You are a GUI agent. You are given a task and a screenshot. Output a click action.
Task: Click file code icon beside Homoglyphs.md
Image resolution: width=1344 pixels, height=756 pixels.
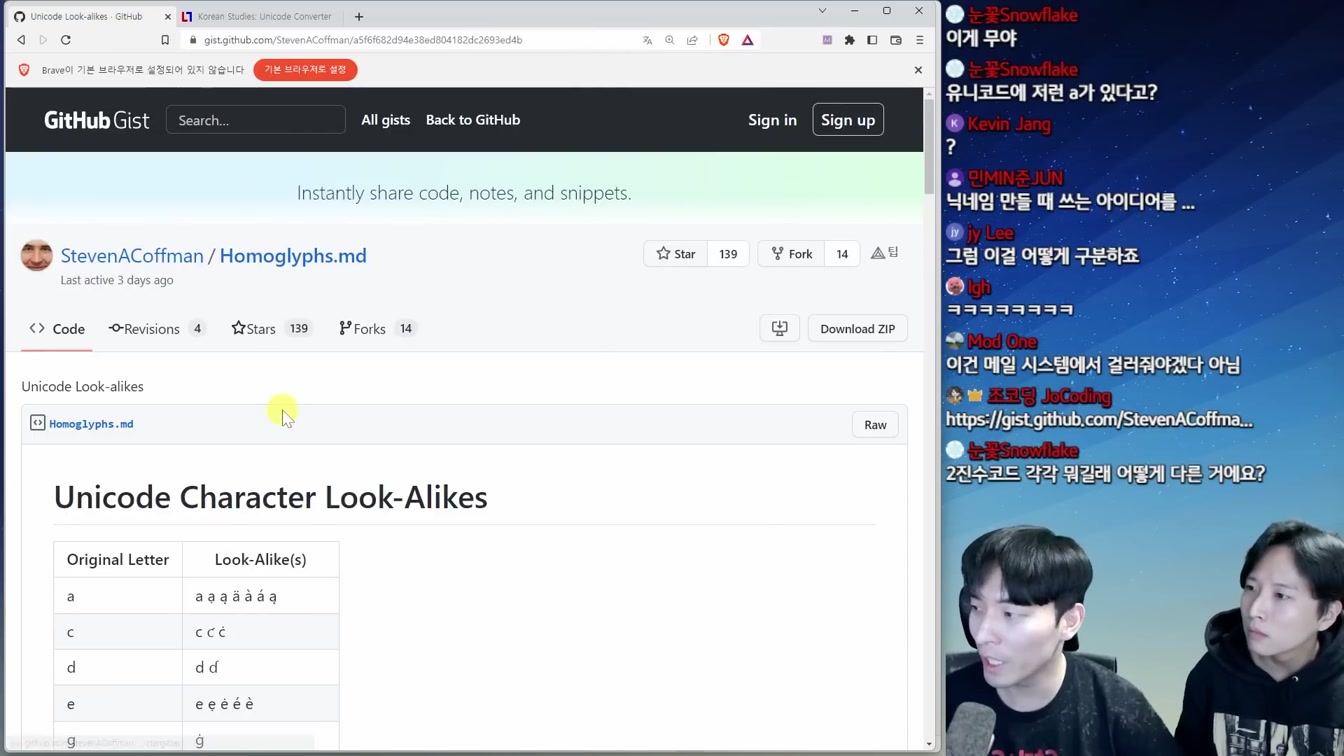point(37,423)
